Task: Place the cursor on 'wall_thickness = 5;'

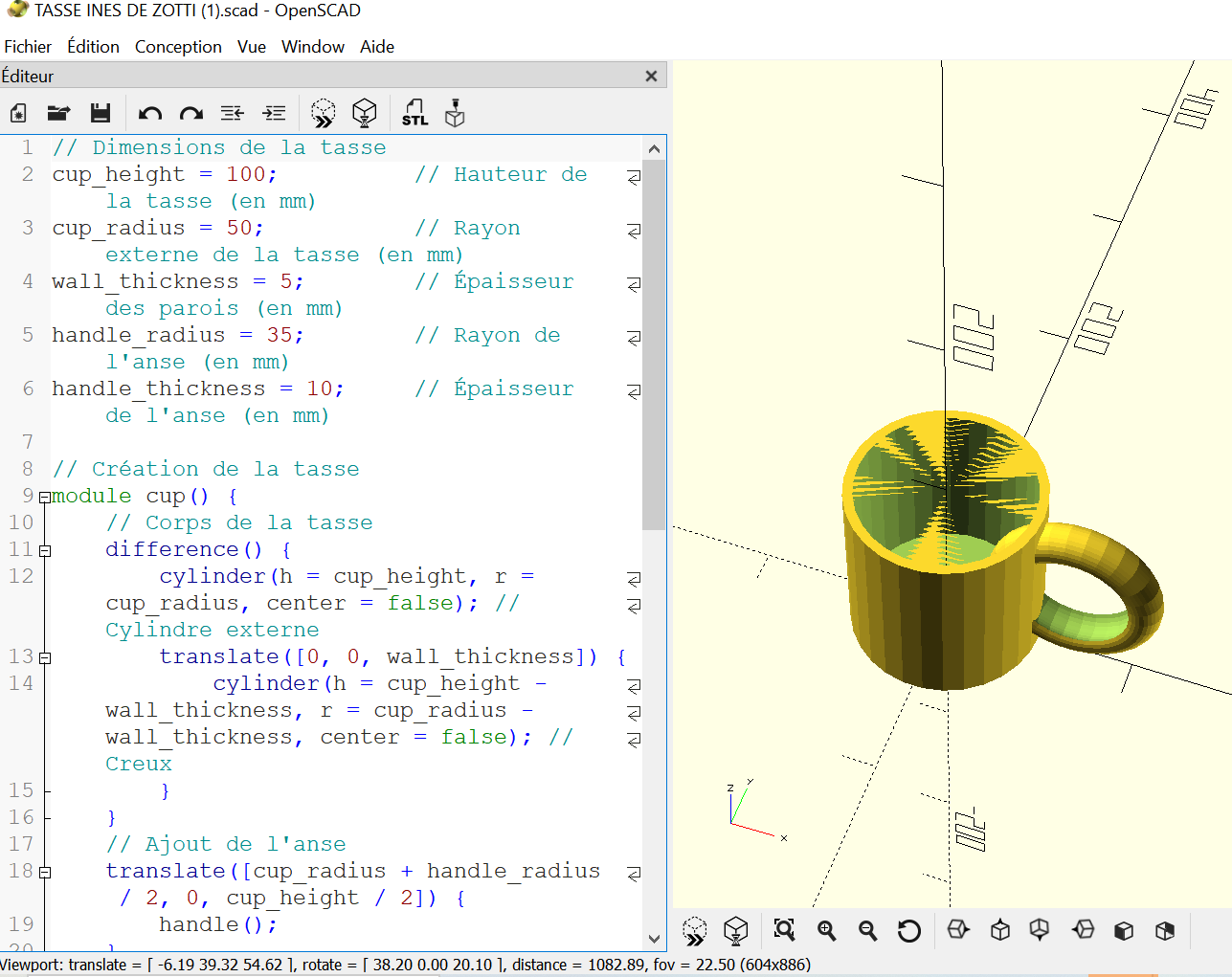Action: [x=177, y=281]
